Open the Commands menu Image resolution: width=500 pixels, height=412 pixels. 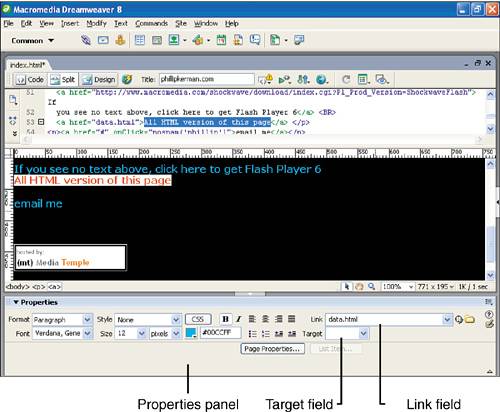[151, 23]
